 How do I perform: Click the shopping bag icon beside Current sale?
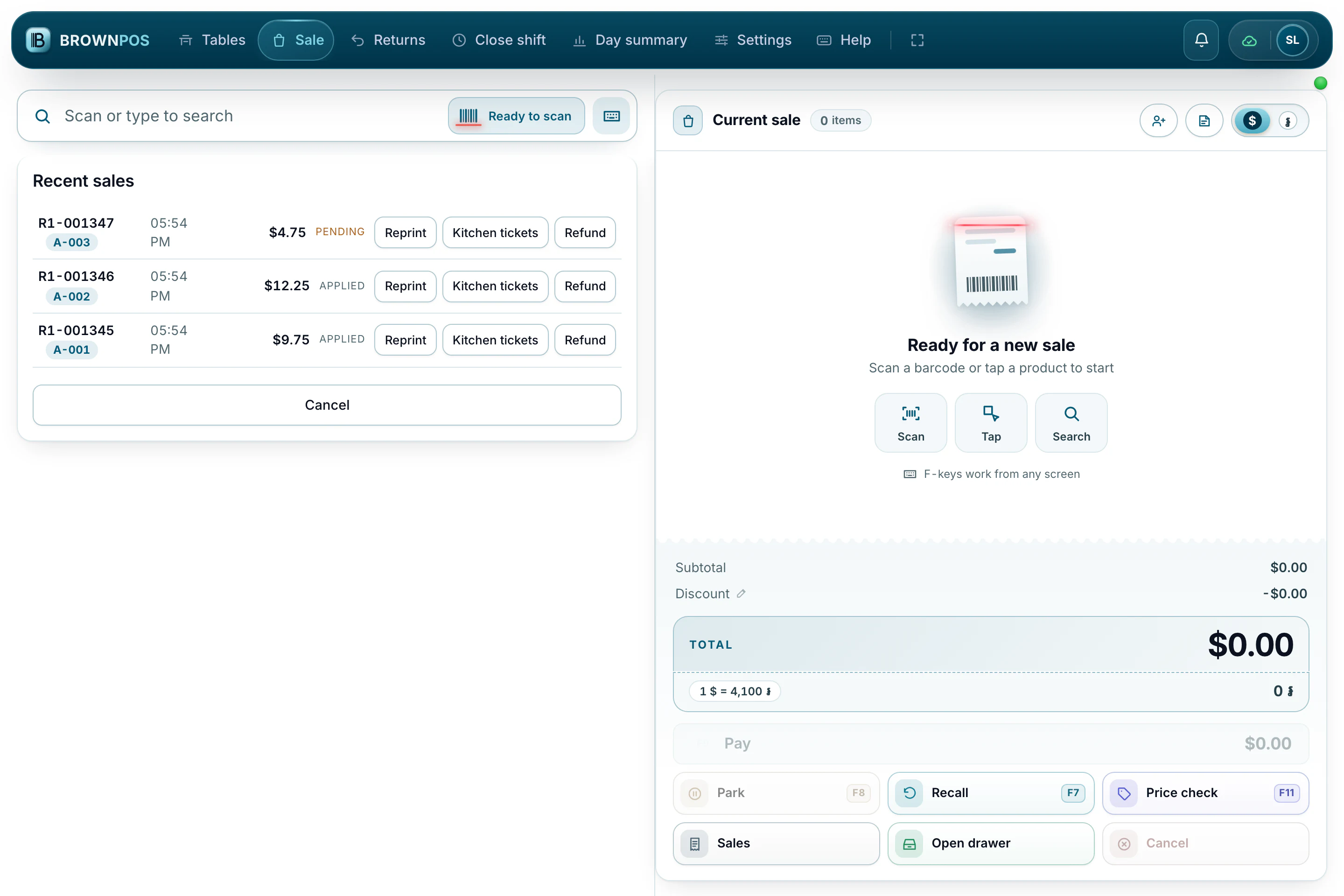pos(688,120)
